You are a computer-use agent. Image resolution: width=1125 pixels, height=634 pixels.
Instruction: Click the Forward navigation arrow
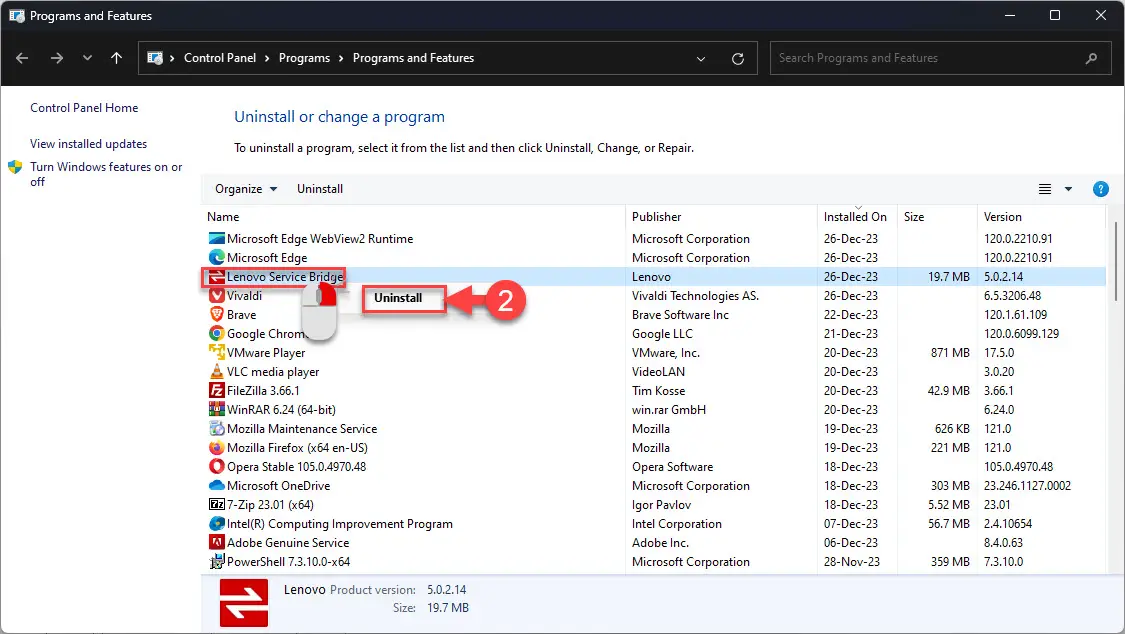[x=57, y=58]
